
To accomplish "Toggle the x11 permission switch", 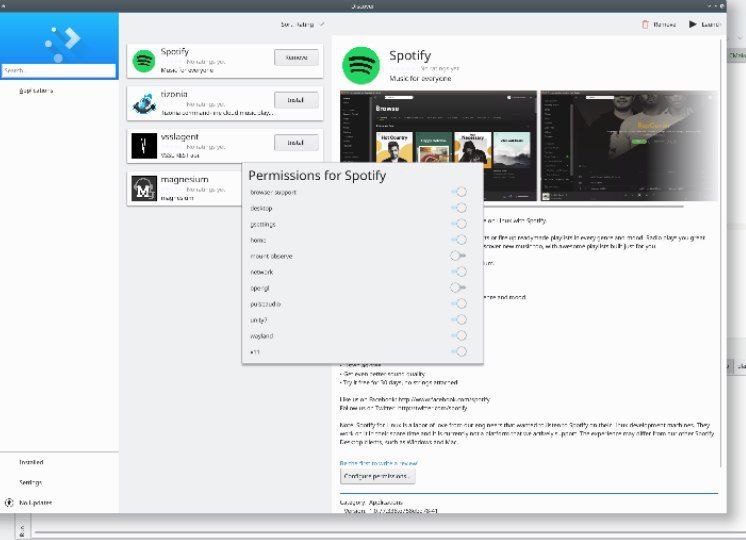I will tap(459, 352).
